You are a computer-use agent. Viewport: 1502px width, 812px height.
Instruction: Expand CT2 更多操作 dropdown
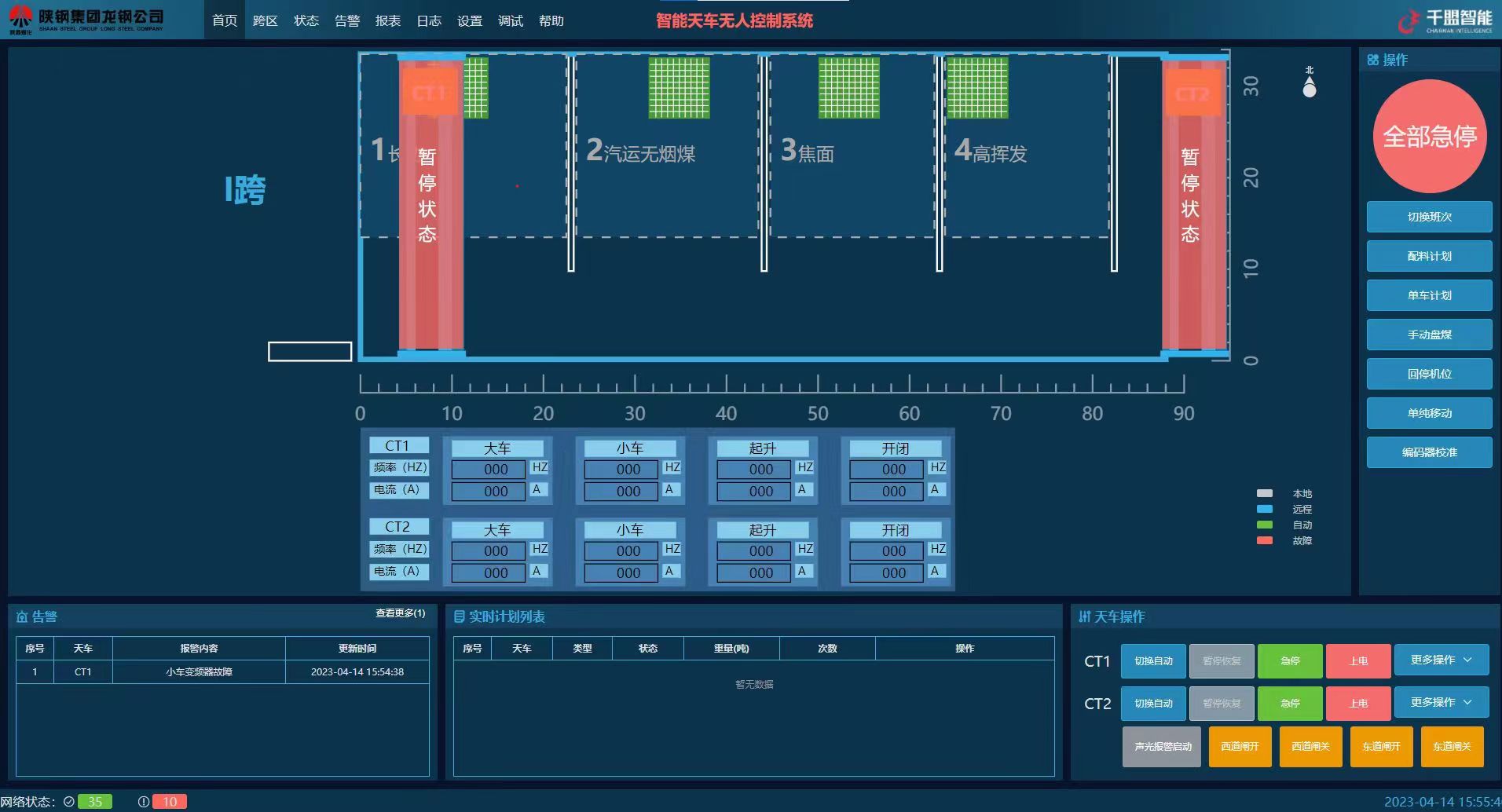point(1441,703)
